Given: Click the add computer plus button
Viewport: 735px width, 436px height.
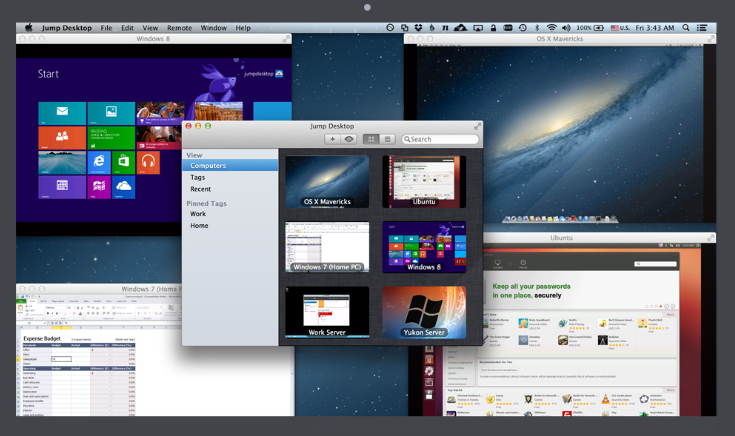Looking at the screenshot, I should click(x=332, y=139).
